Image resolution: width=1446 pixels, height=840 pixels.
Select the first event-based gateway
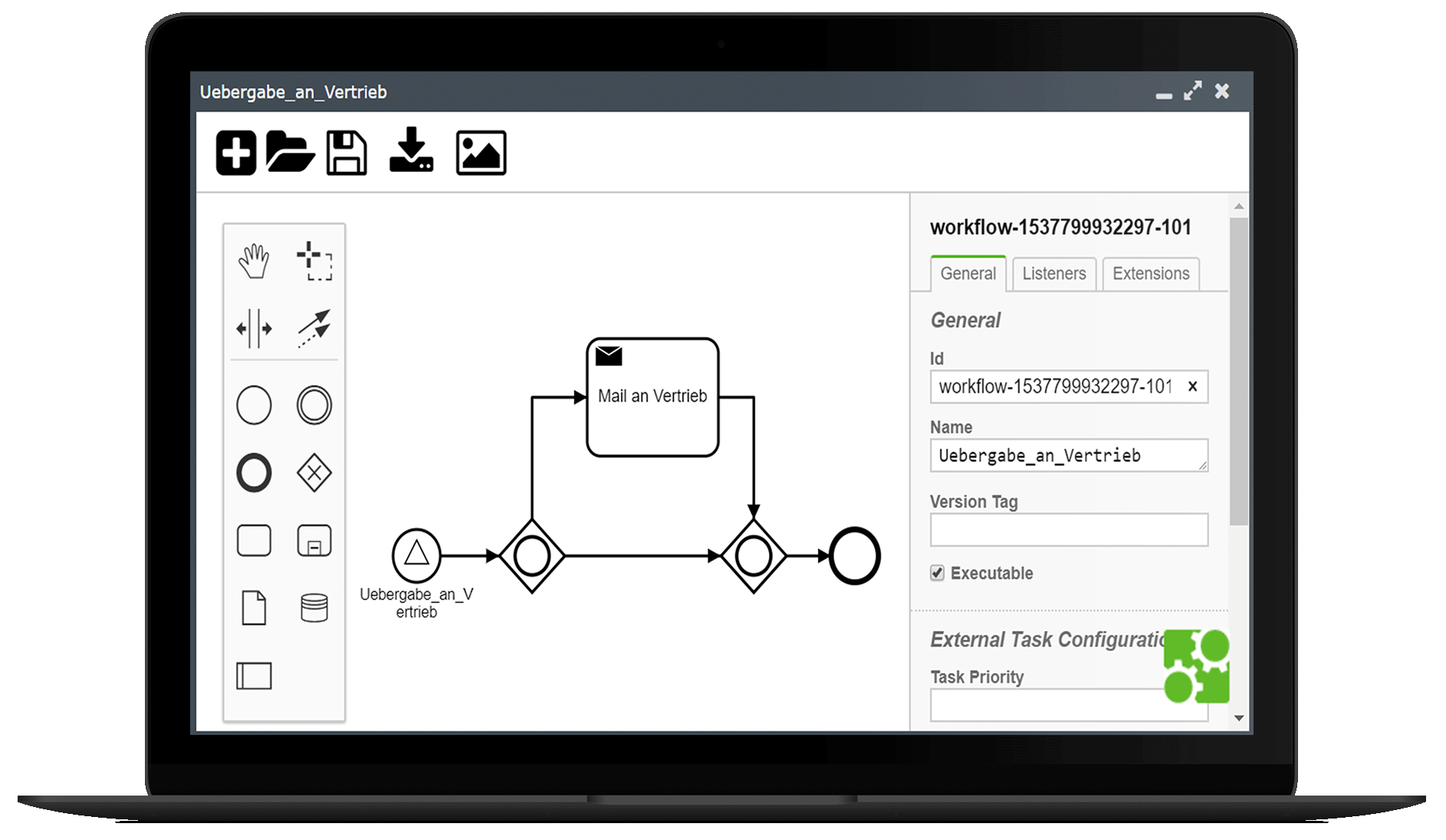tap(532, 556)
